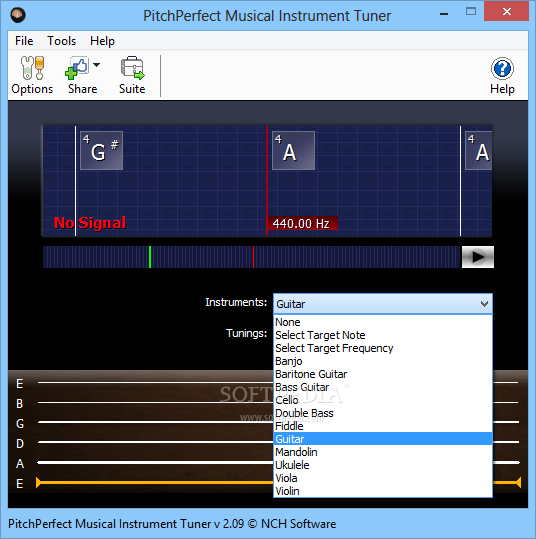Image resolution: width=536 pixels, height=539 pixels.
Task: Select Ukulele from the instruments list
Action: (x=383, y=465)
